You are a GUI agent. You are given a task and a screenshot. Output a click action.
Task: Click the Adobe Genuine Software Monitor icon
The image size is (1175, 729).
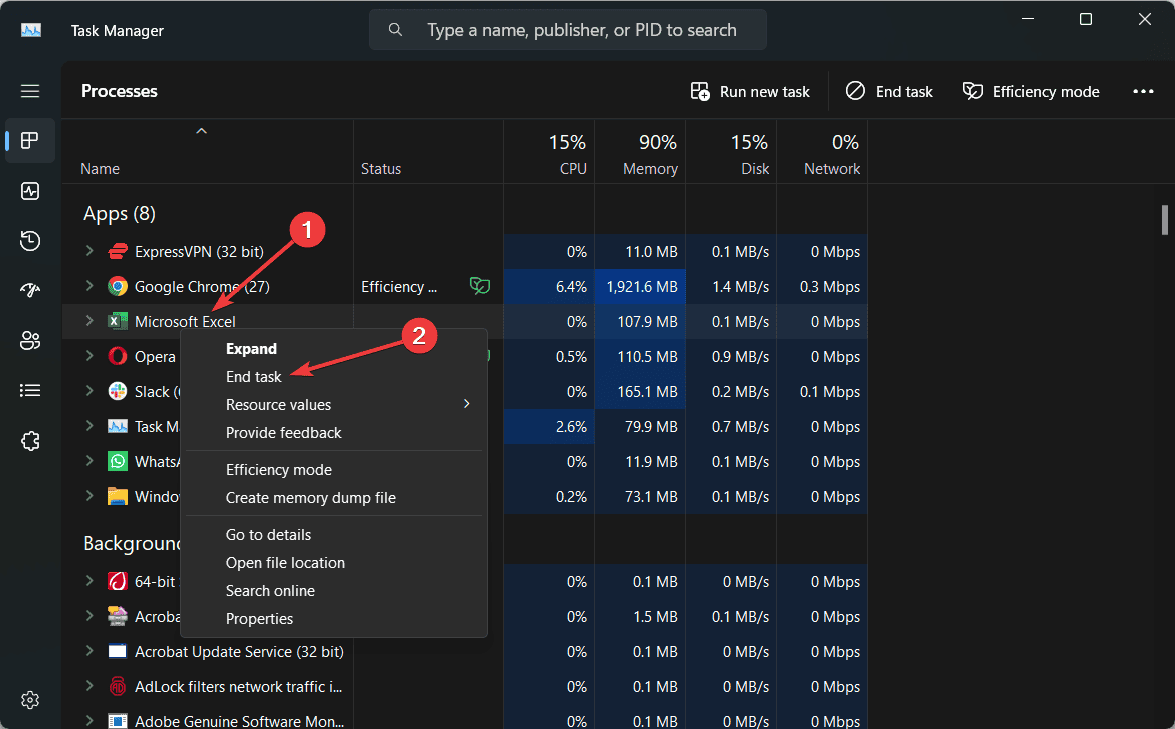click(118, 721)
